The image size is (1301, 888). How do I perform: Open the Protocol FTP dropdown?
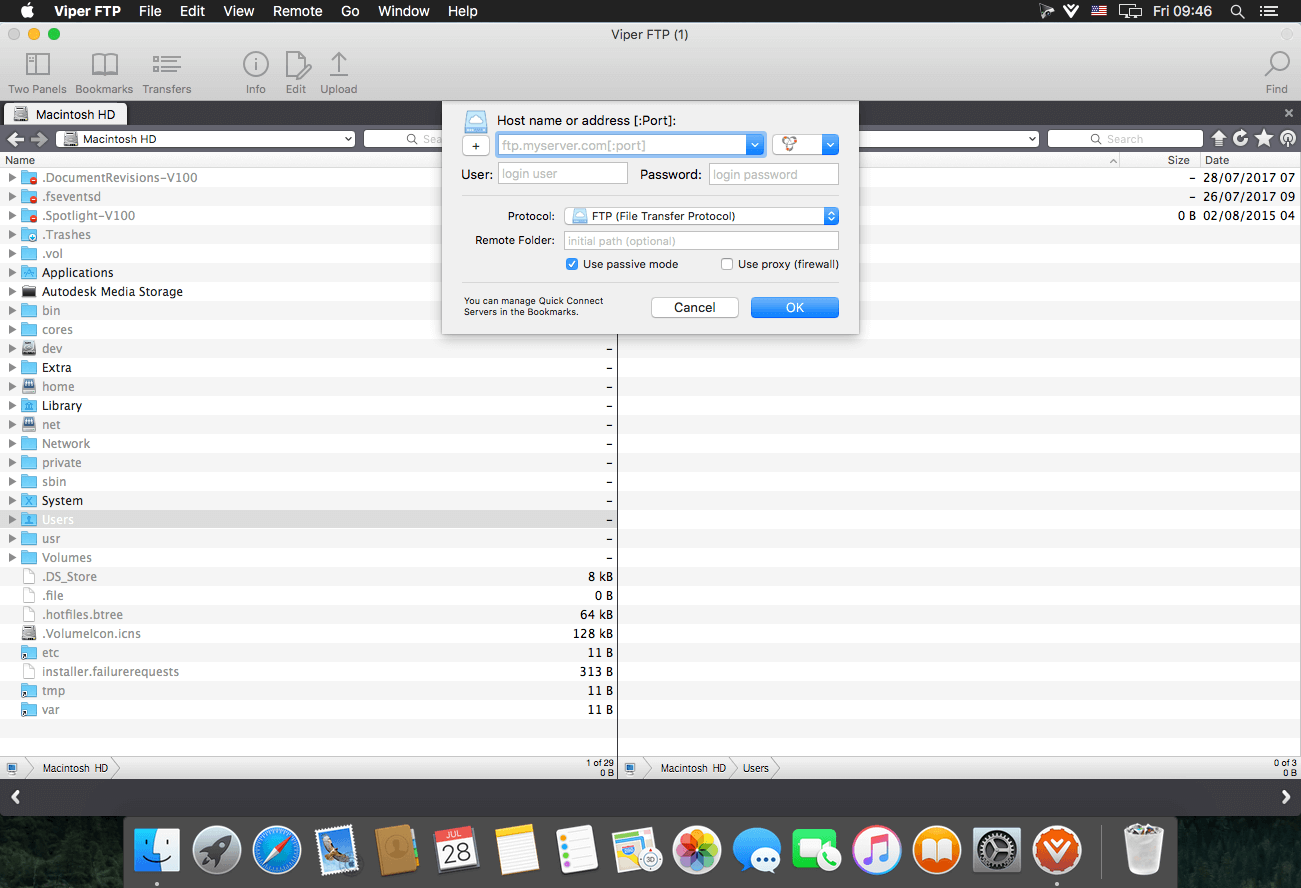pos(701,216)
